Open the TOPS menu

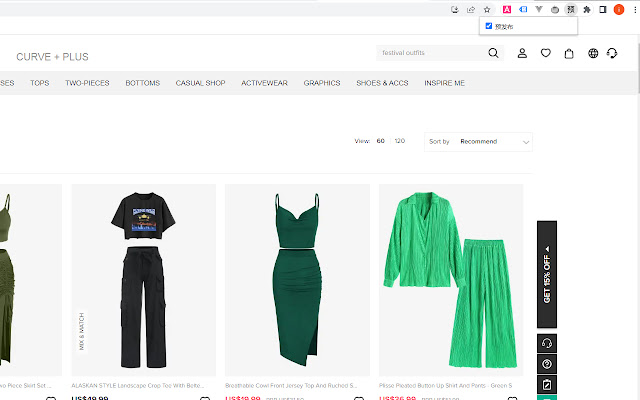40,83
